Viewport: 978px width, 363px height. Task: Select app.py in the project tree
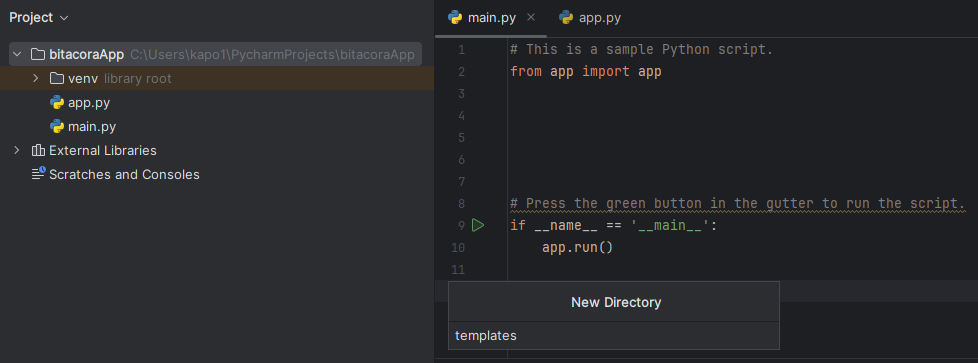tap(89, 102)
